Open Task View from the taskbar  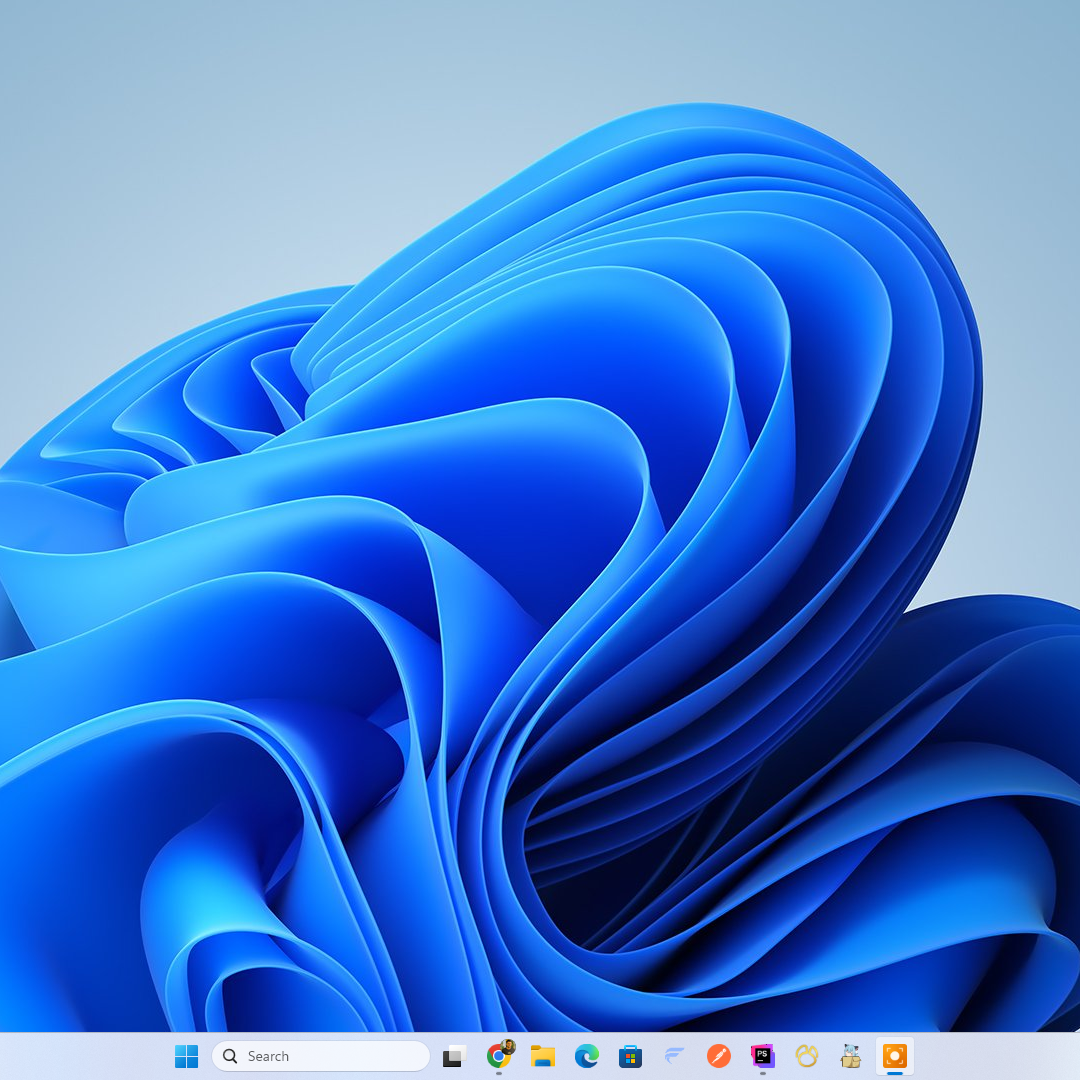tap(455, 1056)
